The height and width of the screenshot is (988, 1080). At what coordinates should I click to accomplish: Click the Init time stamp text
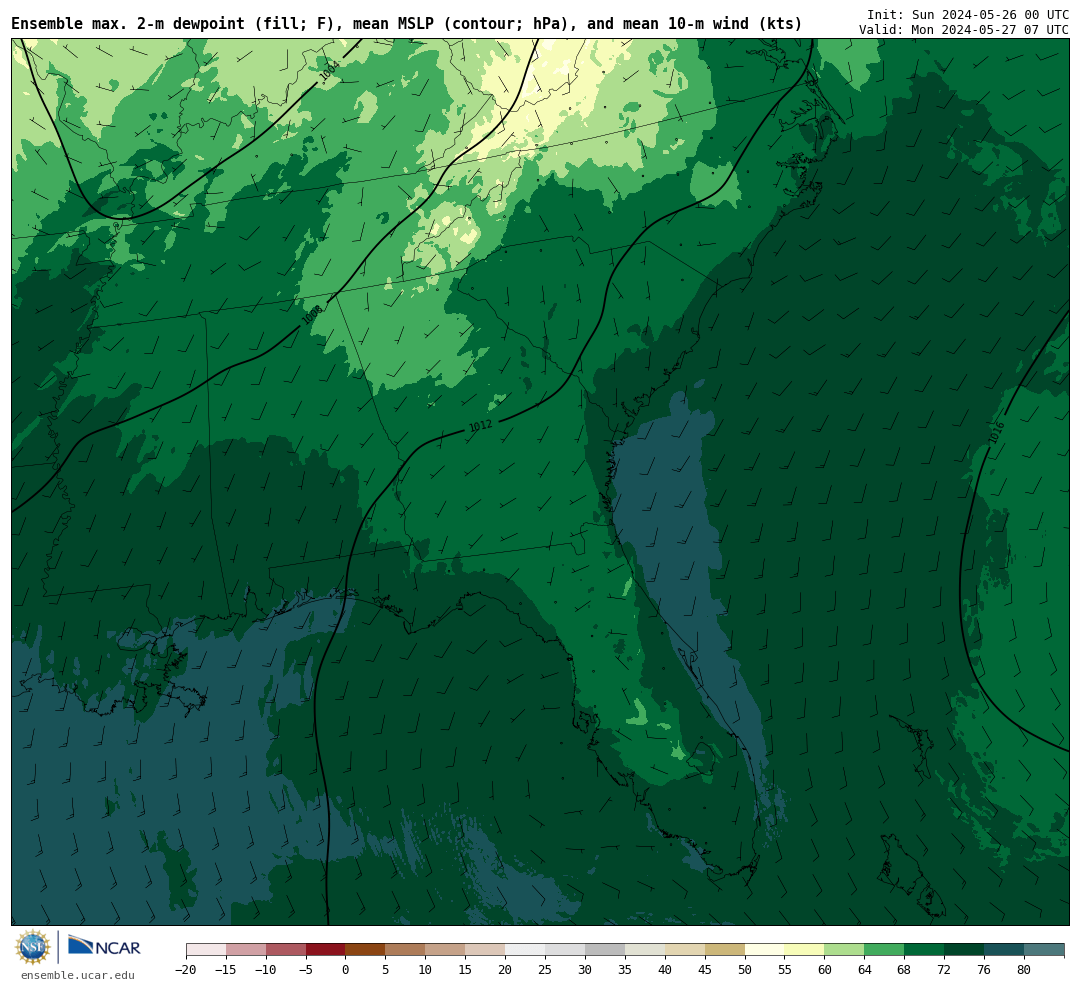(x=968, y=15)
